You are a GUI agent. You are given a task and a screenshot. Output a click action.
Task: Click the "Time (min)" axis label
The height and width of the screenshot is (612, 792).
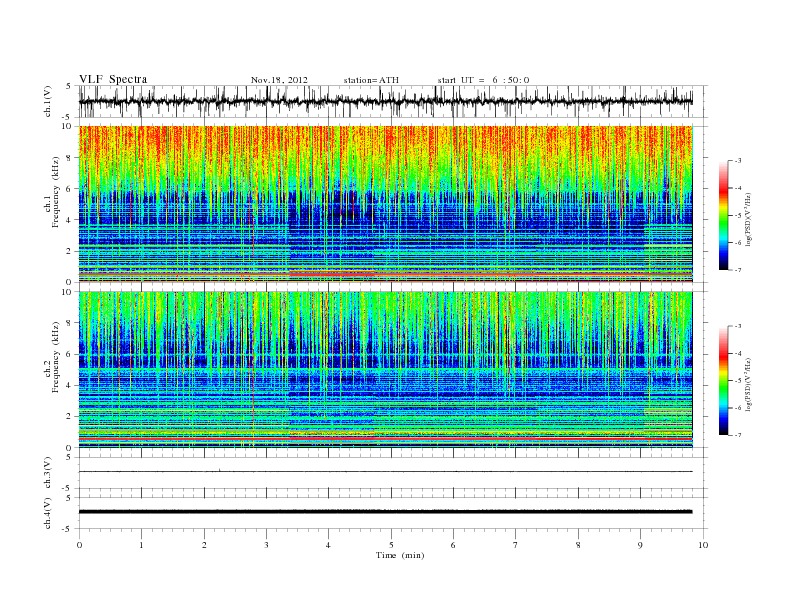(400, 555)
